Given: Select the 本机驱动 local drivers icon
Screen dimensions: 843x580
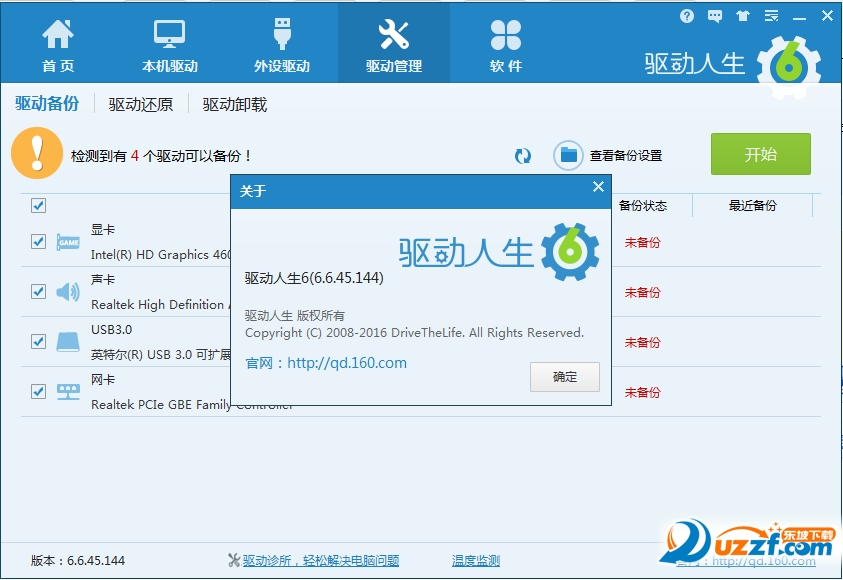Looking at the screenshot, I should (x=169, y=42).
